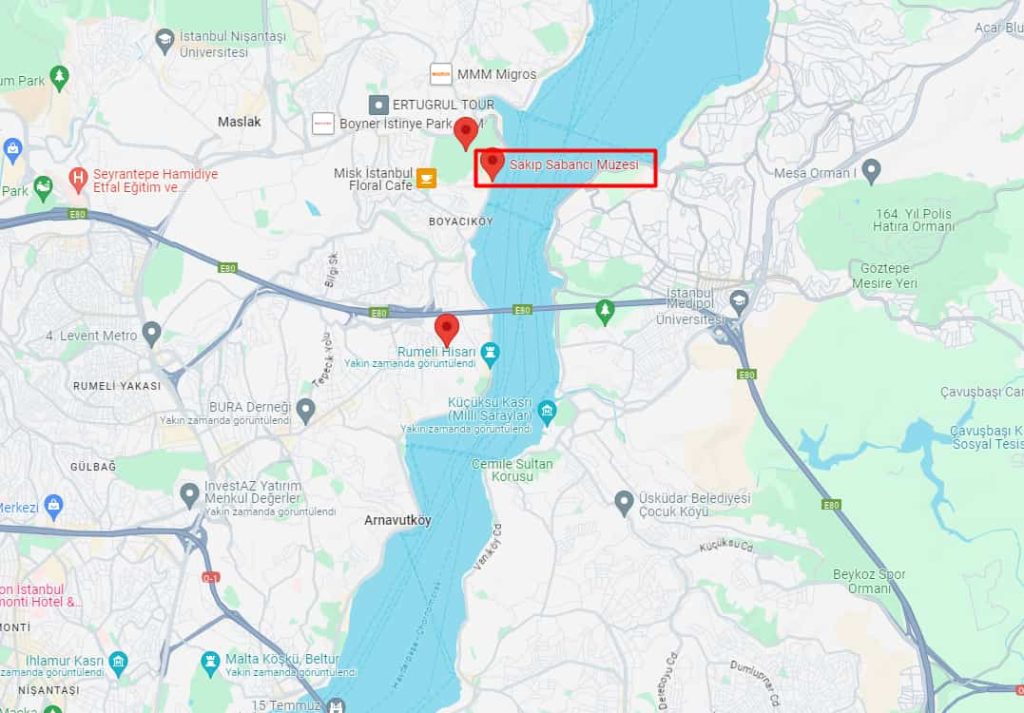Click the 4. Levent Metro pin
This screenshot has width=1024, height=713.
152,334
